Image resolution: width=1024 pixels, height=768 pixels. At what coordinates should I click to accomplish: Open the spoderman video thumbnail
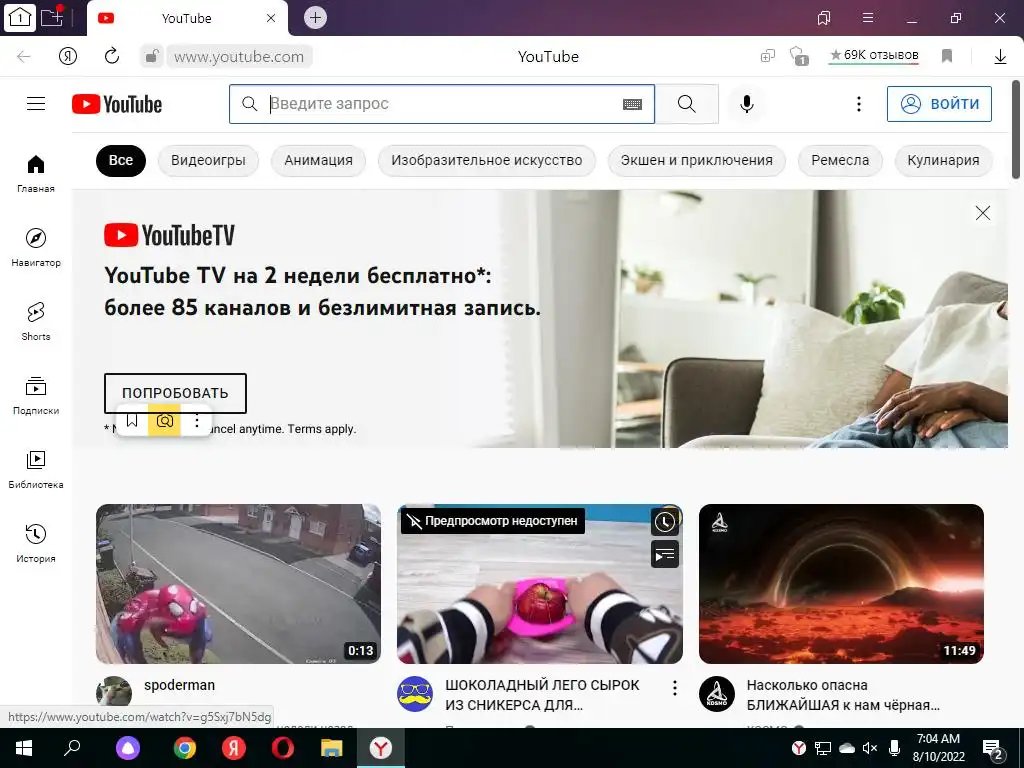click(x=238, y=584)
